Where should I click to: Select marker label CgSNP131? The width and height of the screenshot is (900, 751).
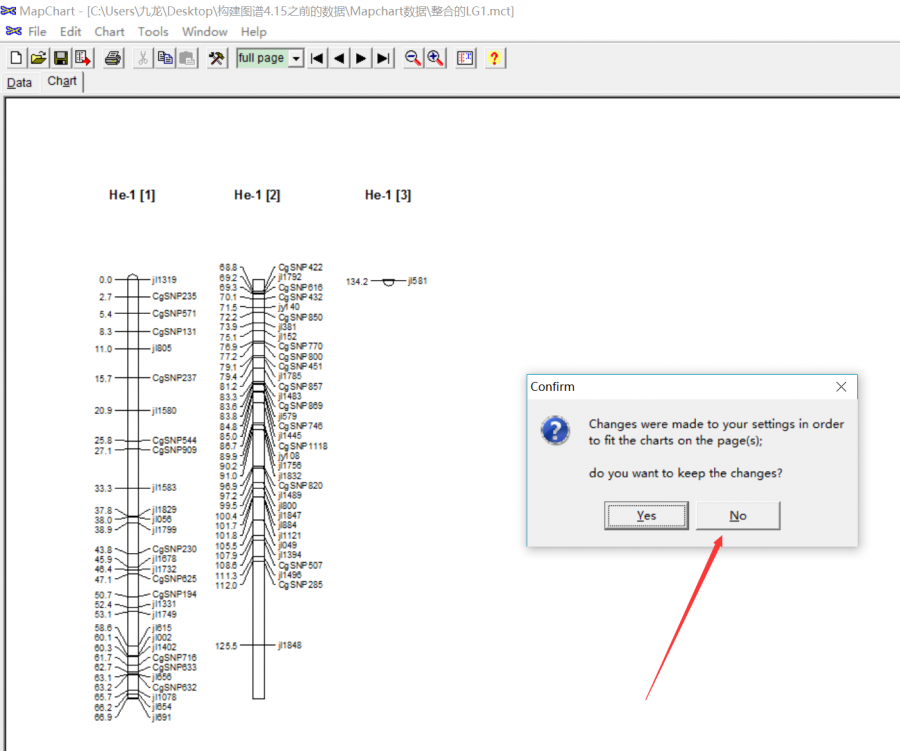pos(174,332)
